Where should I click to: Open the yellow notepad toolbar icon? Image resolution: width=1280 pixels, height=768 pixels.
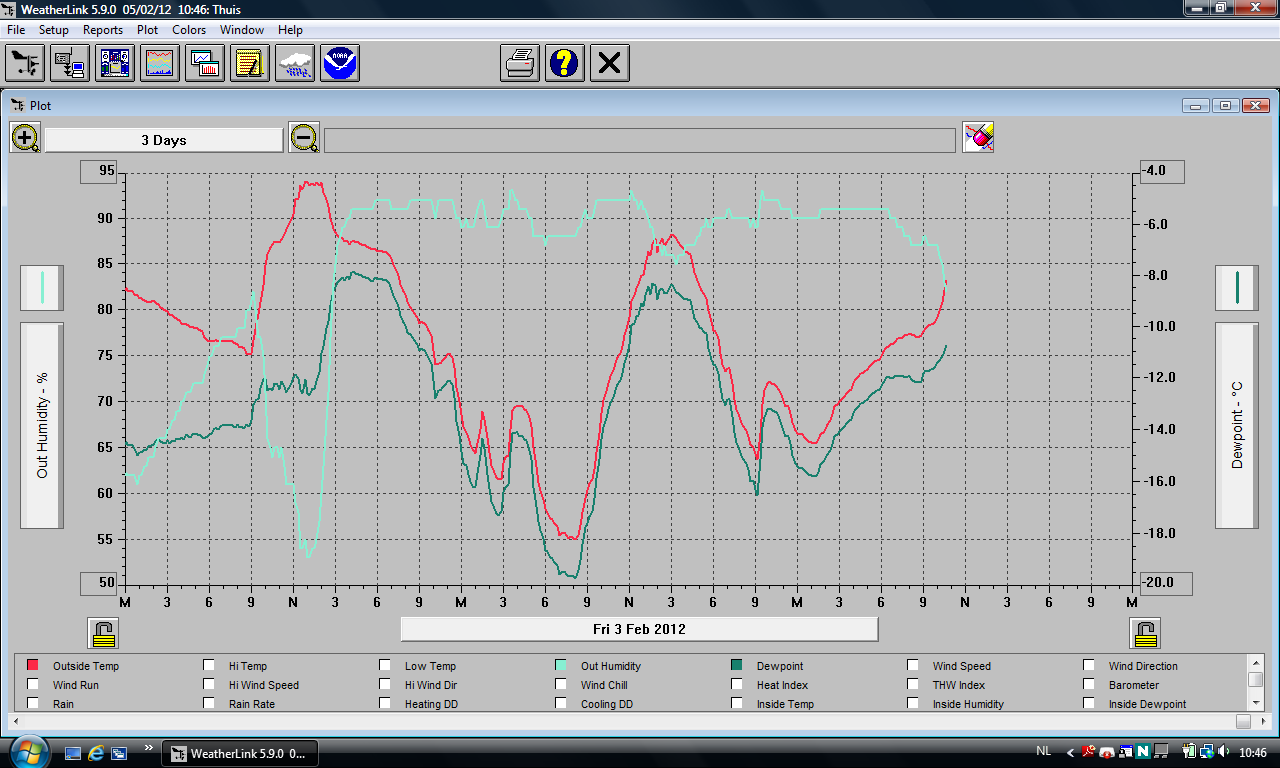point(250,64)
